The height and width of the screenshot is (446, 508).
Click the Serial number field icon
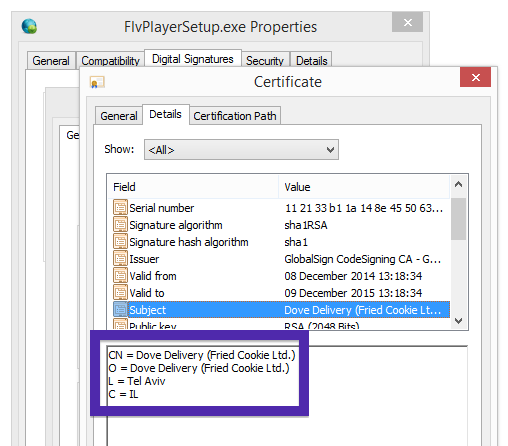120,207
